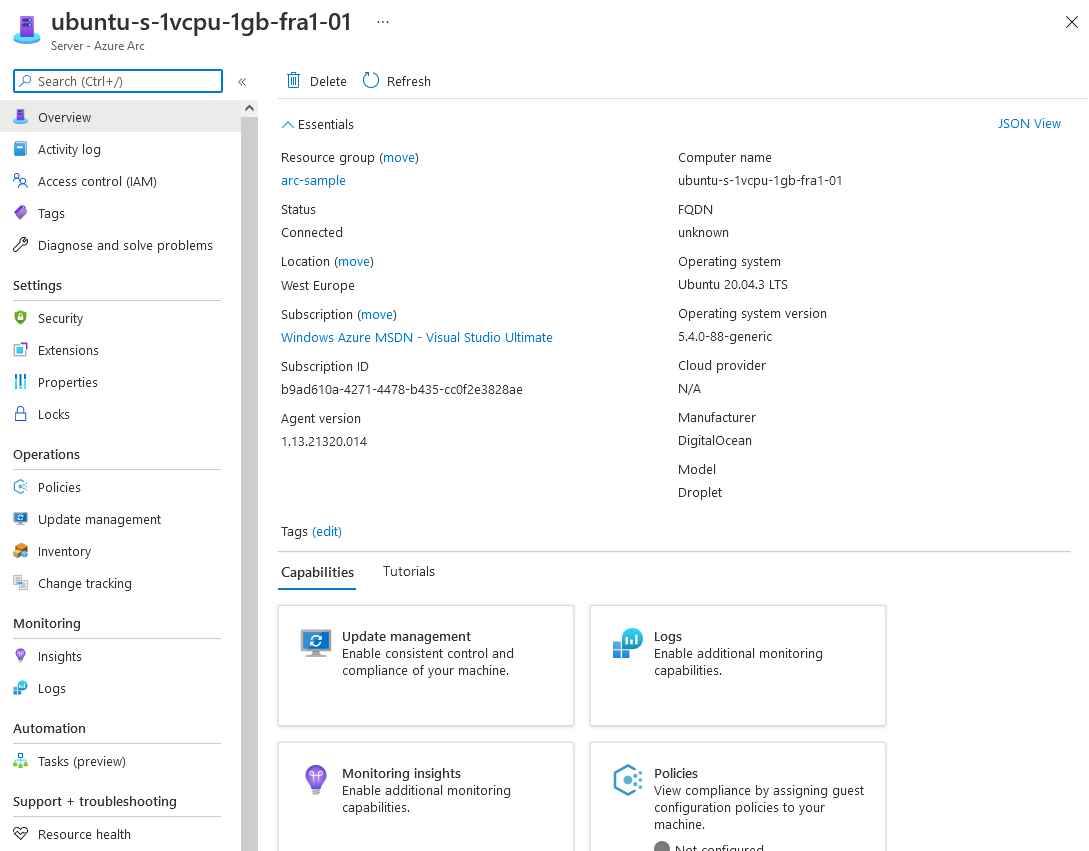Screen dimensions: 1089x851
Task: Select the DigitalOcean manufacturer text
Action: [x=715, y=440]
